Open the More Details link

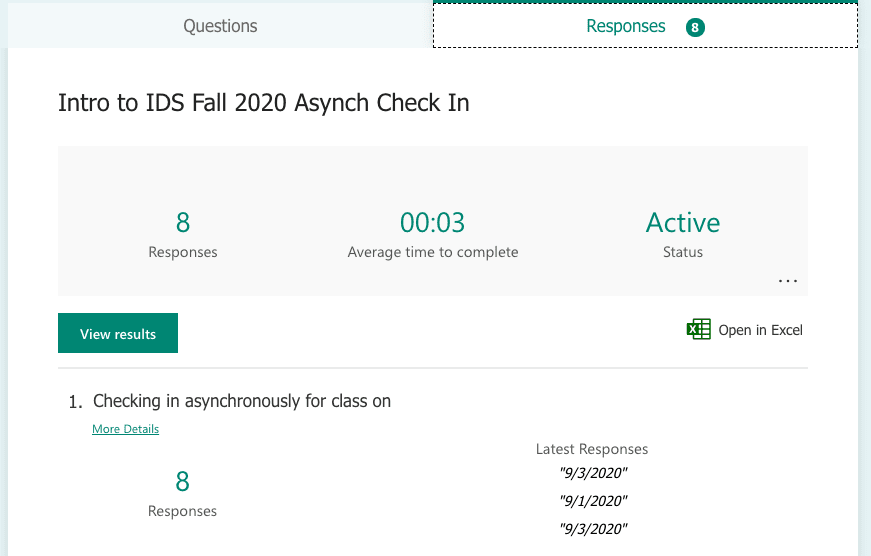125,429
